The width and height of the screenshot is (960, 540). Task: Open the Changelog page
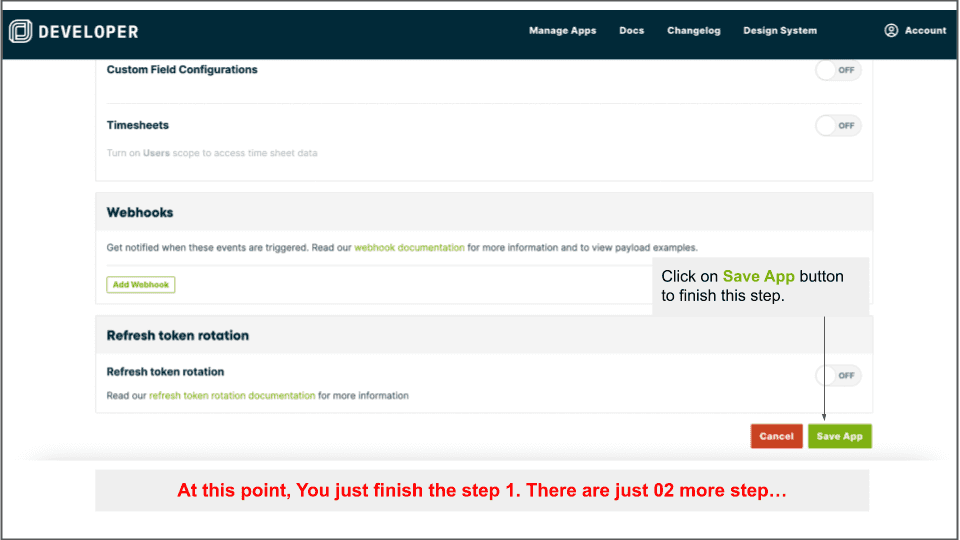693,31
